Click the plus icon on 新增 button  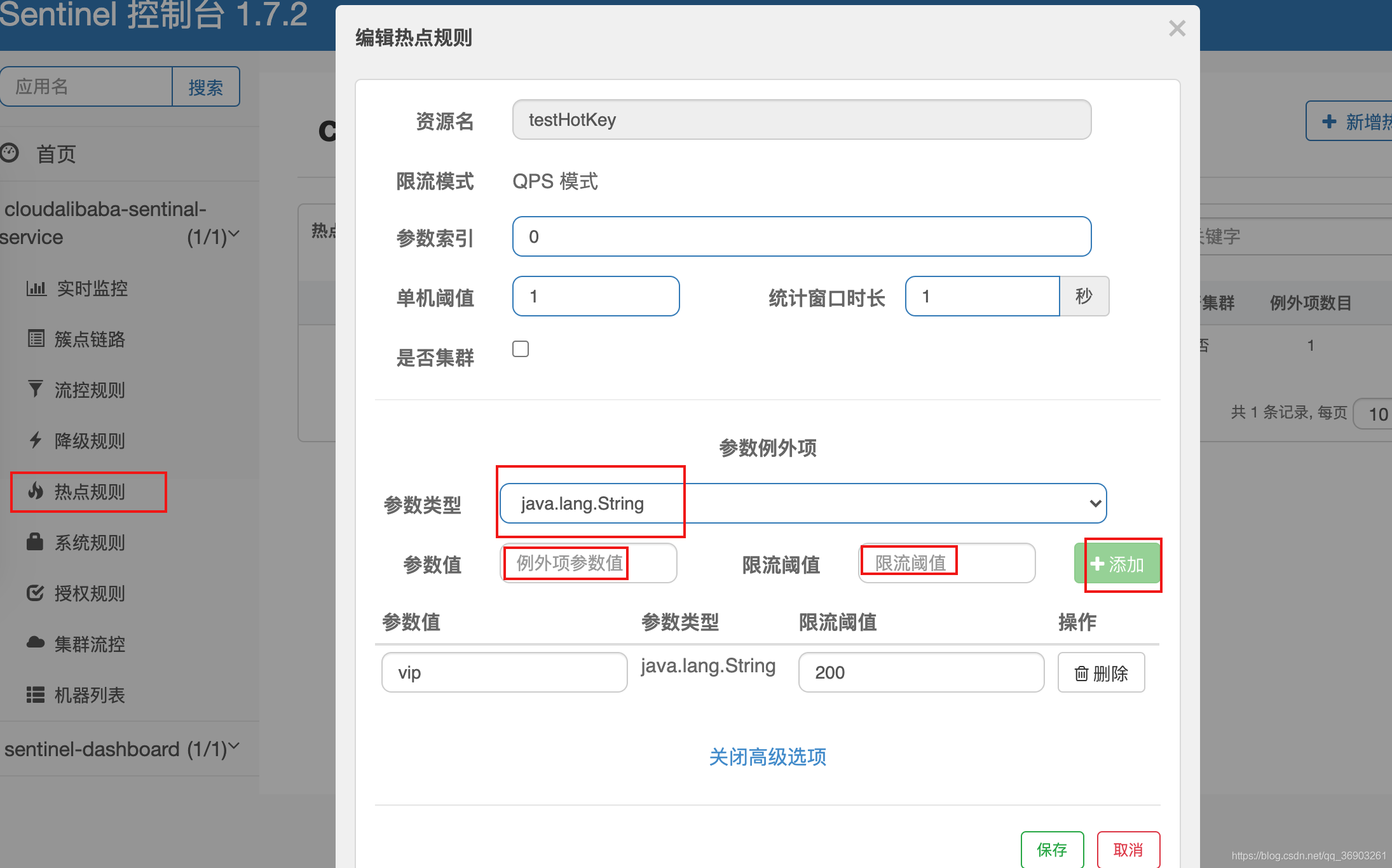tap(1329, 121)
